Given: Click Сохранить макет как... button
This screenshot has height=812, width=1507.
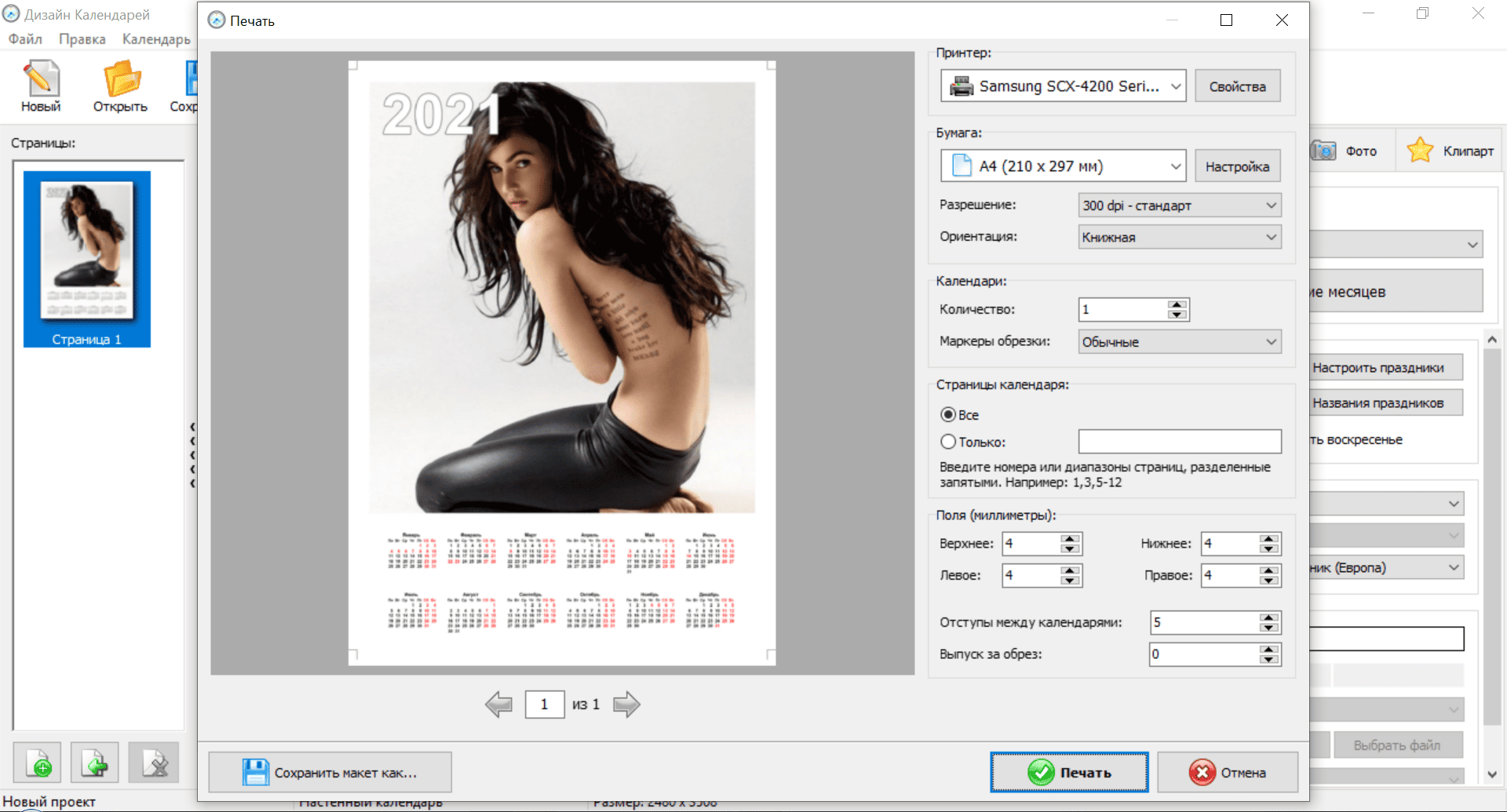Looking at the screenshot, I should pos(330,773).
